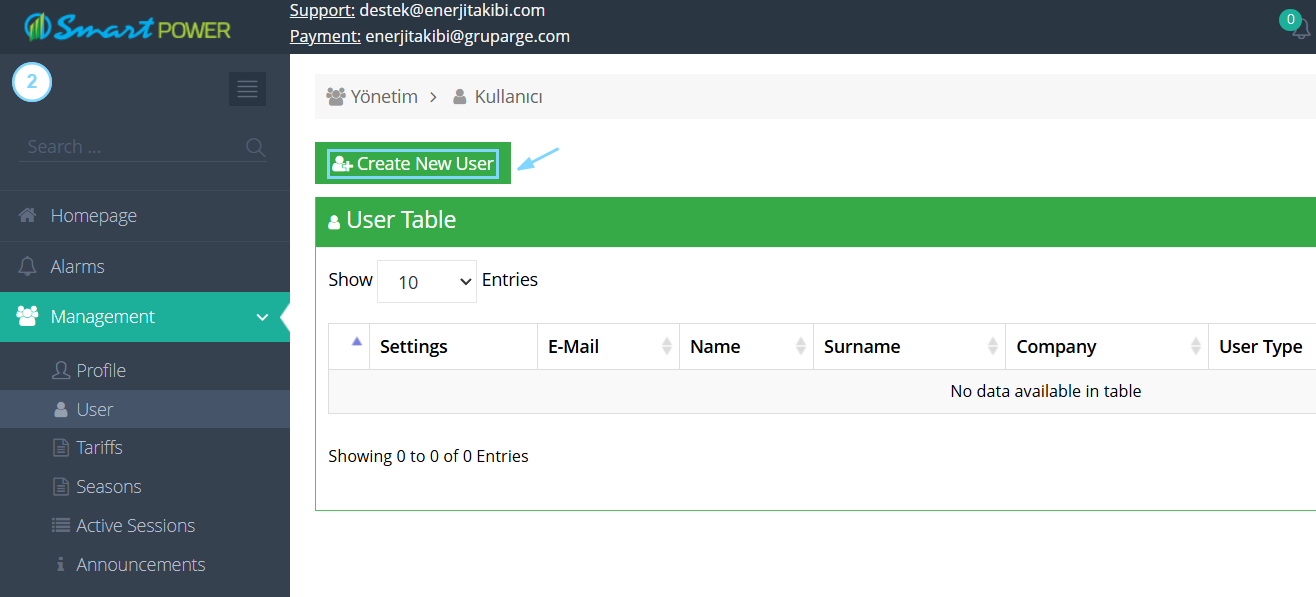Click the search magnifier icon
The height and width of the screenshot is (597, 1316).
pyautogui.click(x=256, y=148)
